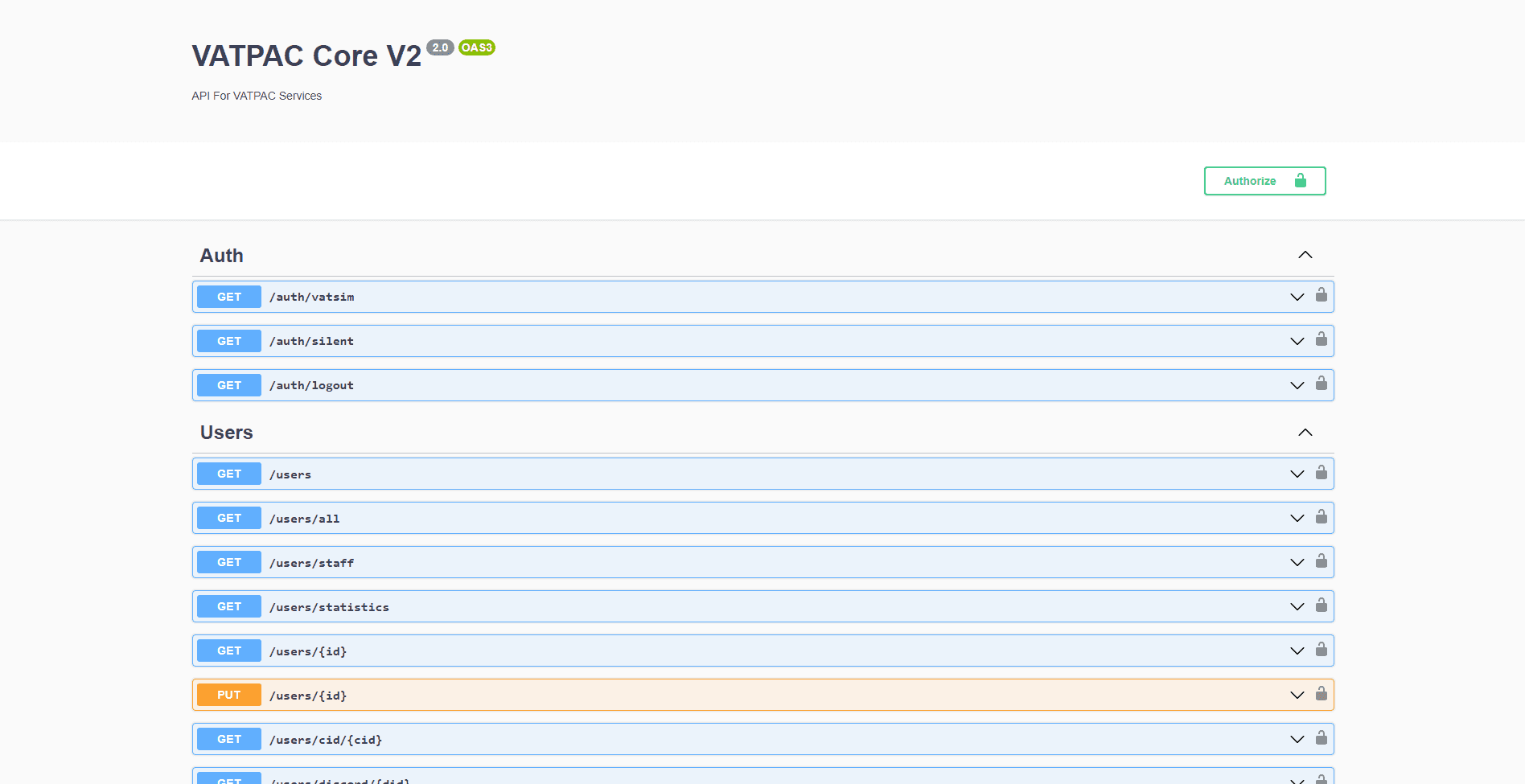Expand the /users/cid/{cid} chevron
Viewport: 1525px width, 784px height.
(x=1297, y=739)
